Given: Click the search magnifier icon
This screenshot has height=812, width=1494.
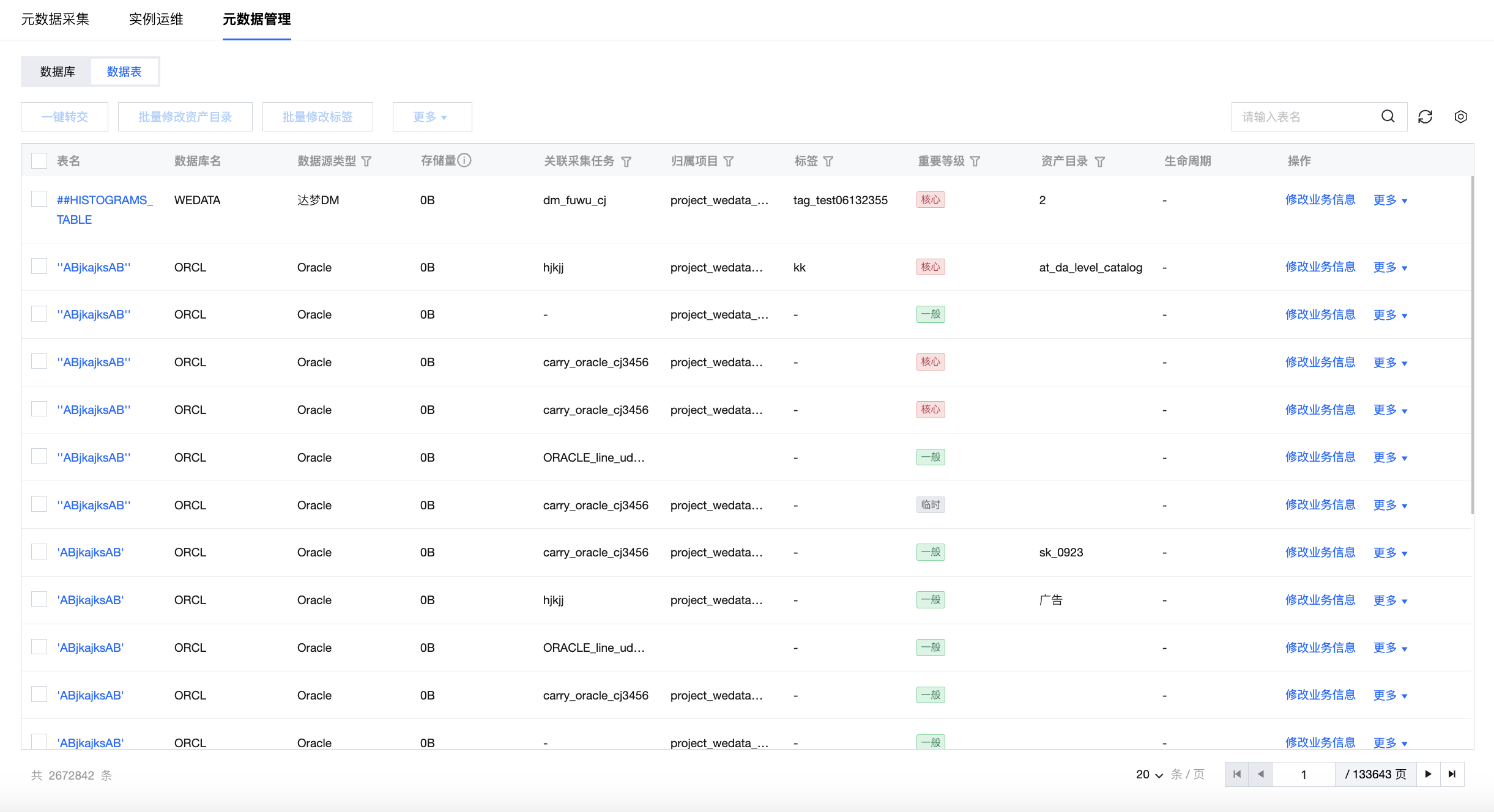Looking at the screenshot, I should (x=1388, y=116).
